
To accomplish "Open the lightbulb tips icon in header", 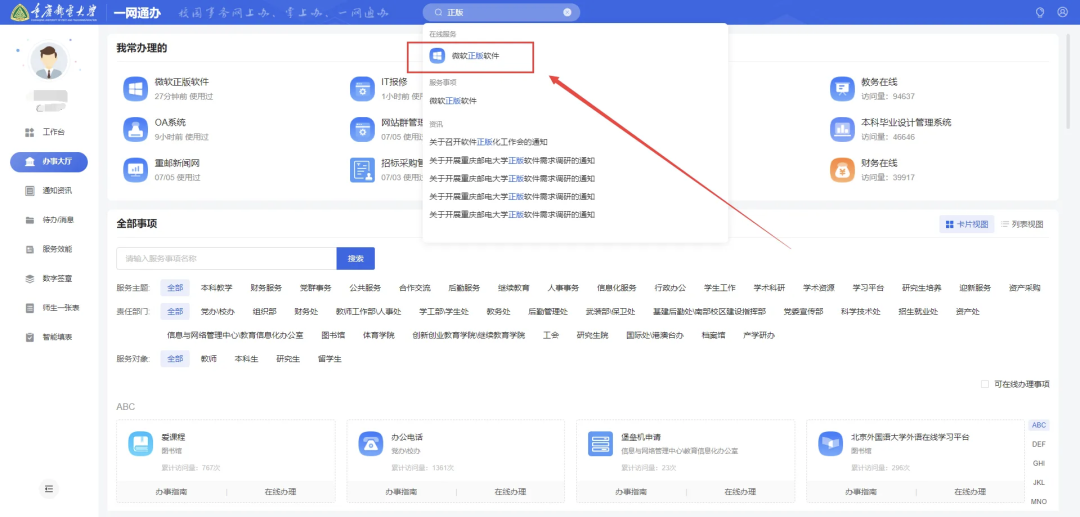I will pyautogui.click(x=1040, y=12).
